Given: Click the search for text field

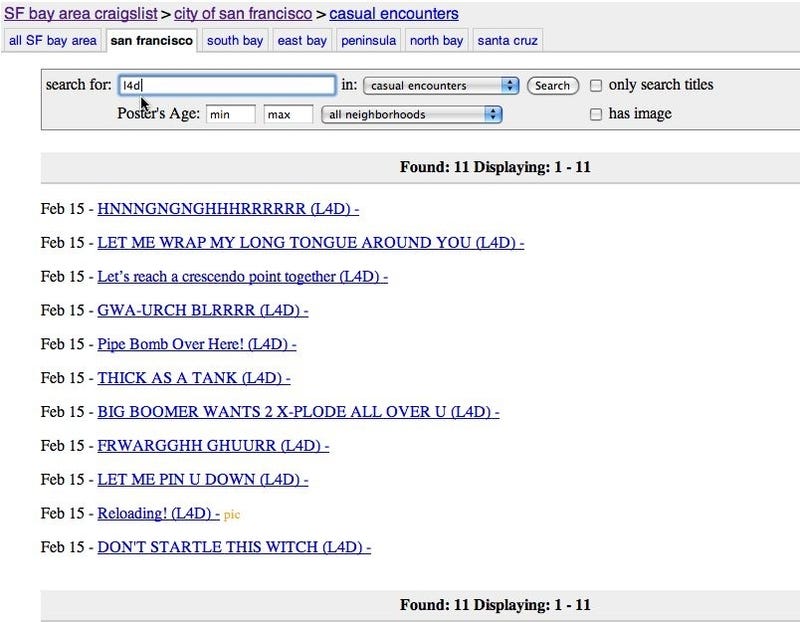Looking at the screenshot, I should (x=227, y=85).
